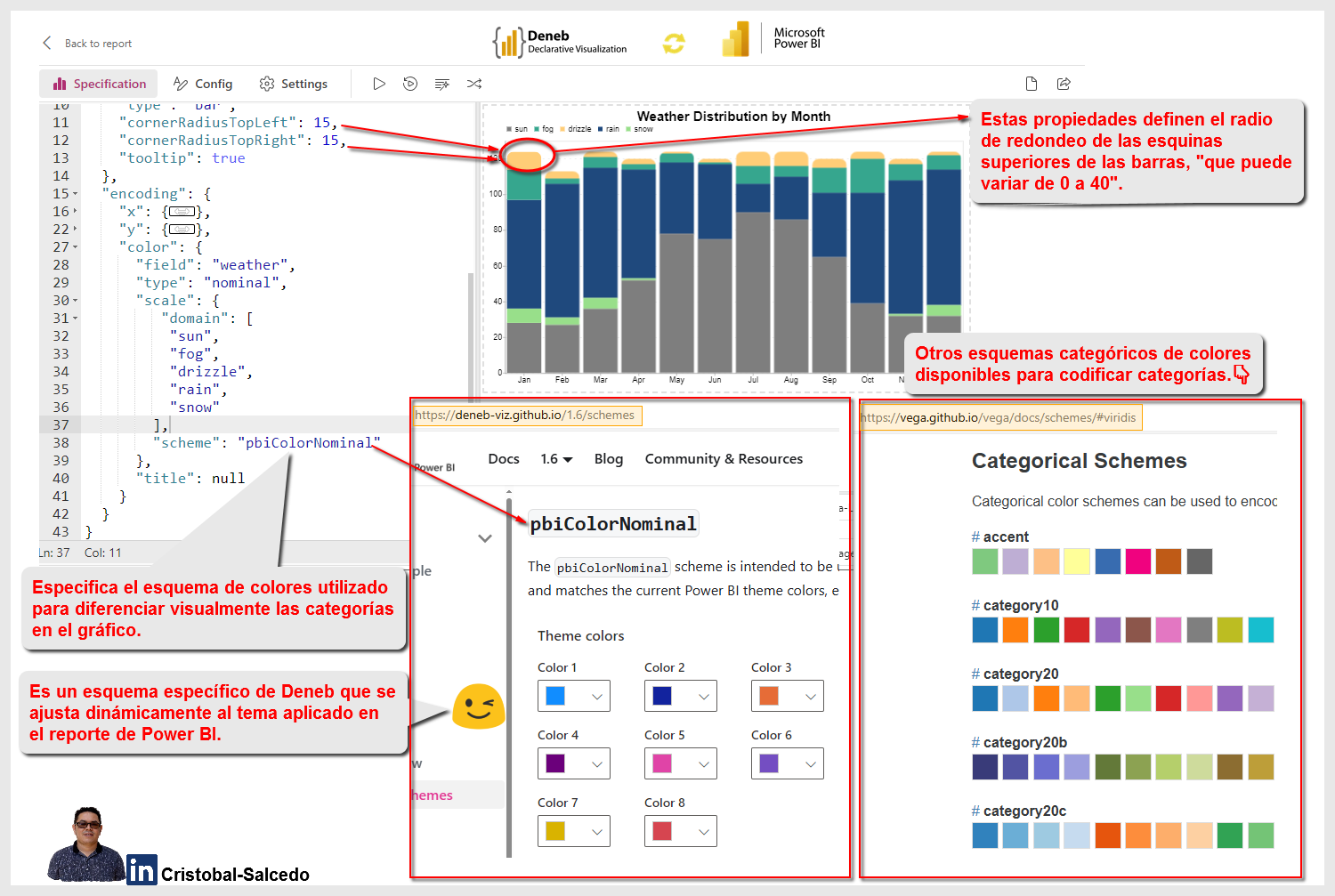This screenshot has height=896, width=1335.
Task: Collapse the "encoding" block on line 15
Action: [x=76, y=194]
